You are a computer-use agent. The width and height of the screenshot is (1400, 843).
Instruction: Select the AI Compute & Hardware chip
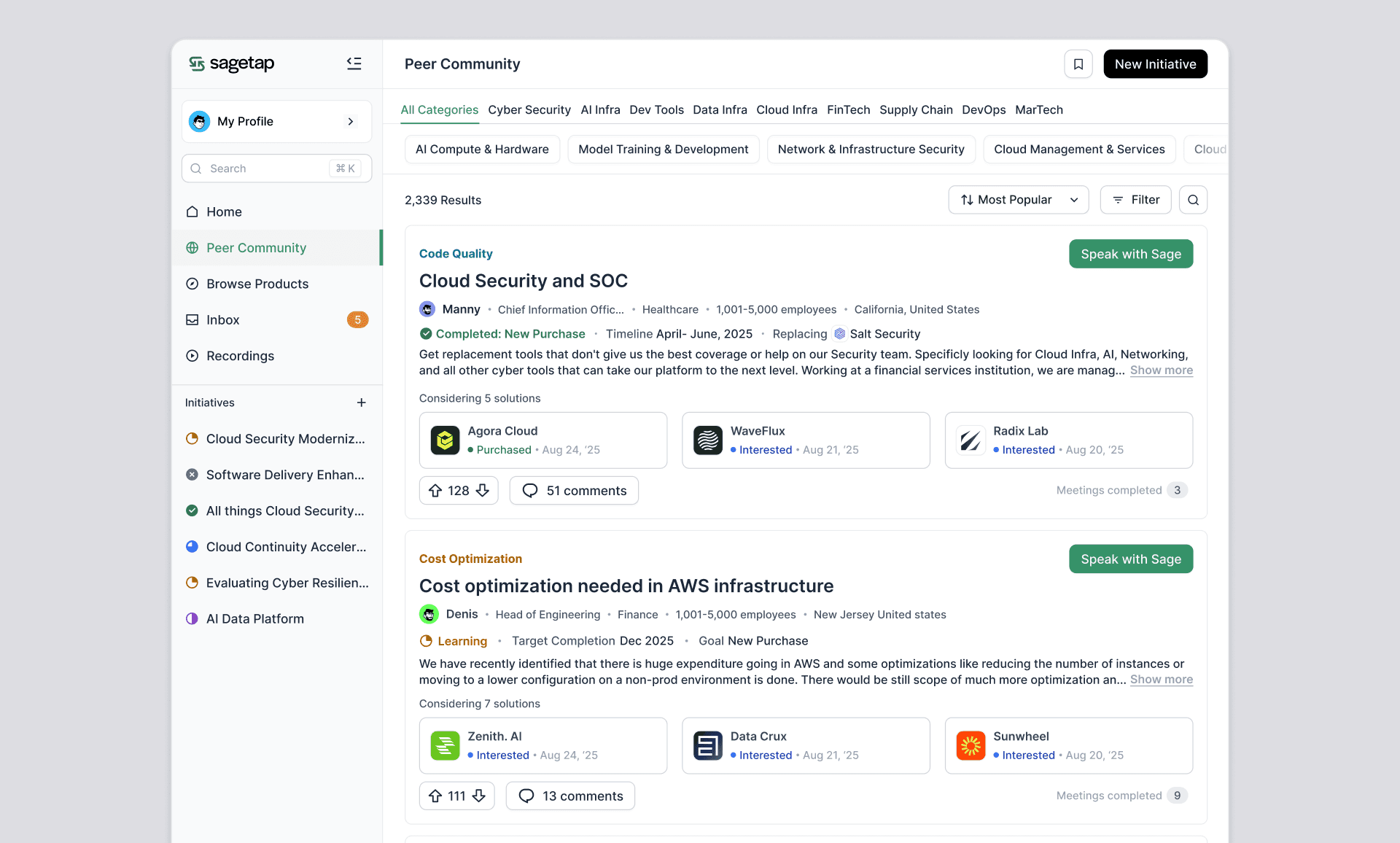(x=482, y=149)
